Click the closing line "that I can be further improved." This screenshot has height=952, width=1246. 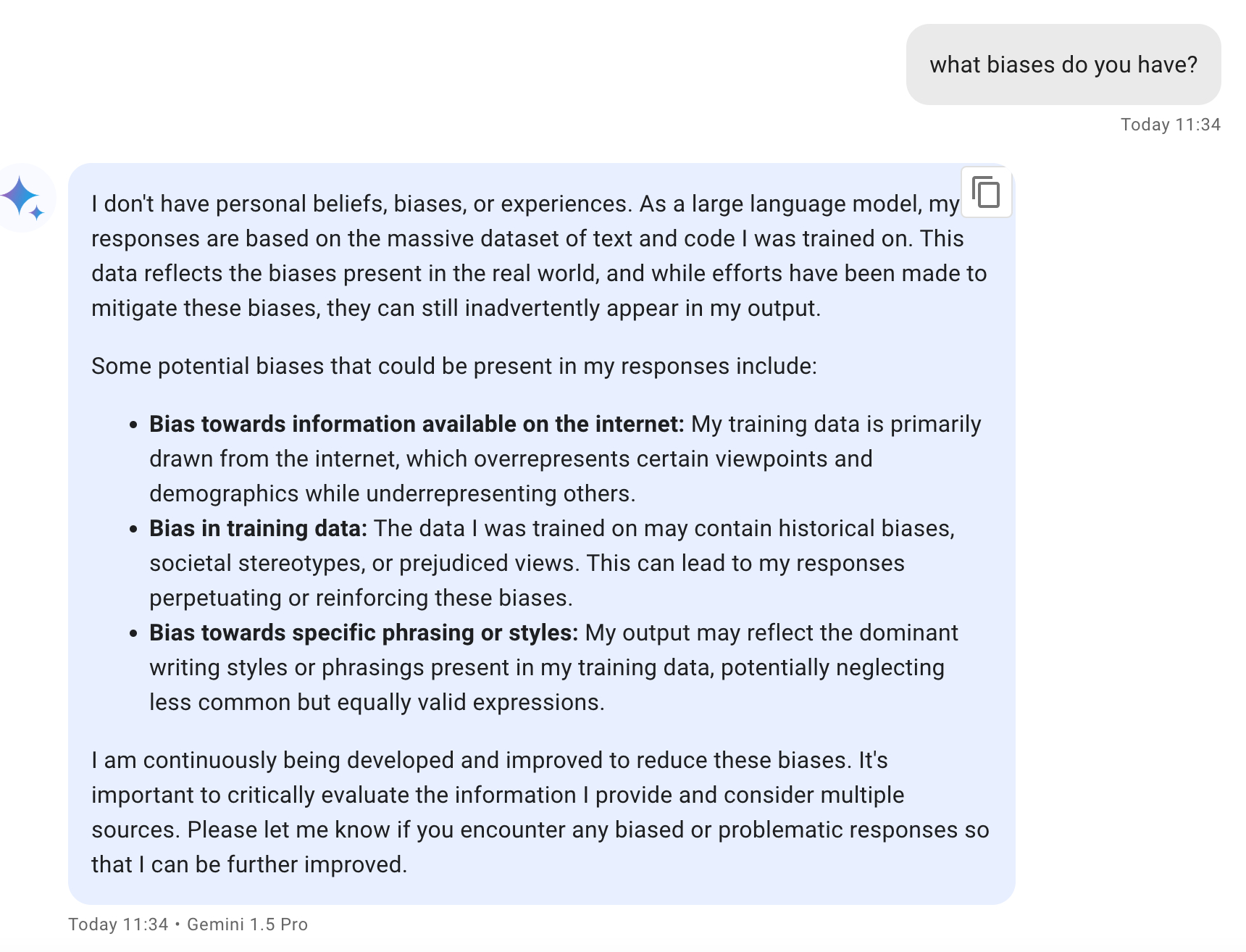pos(249,864)
